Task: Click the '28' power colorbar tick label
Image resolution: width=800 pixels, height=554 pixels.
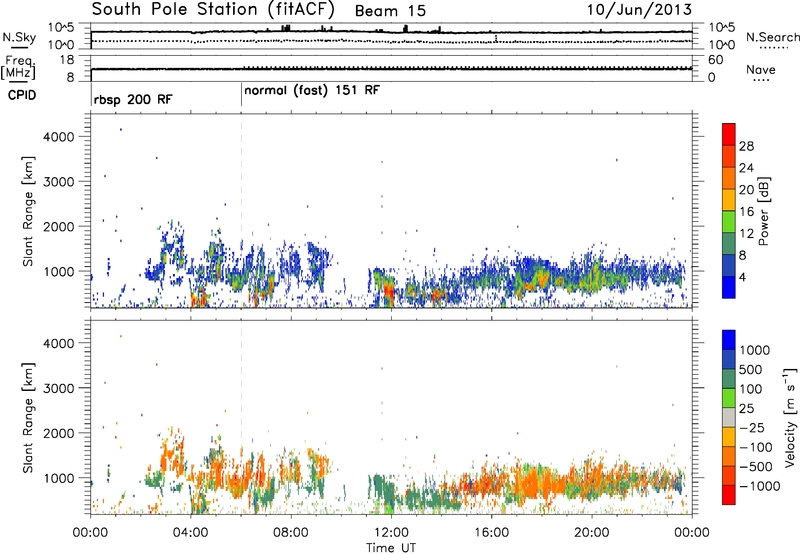Action: click(746, 146)
